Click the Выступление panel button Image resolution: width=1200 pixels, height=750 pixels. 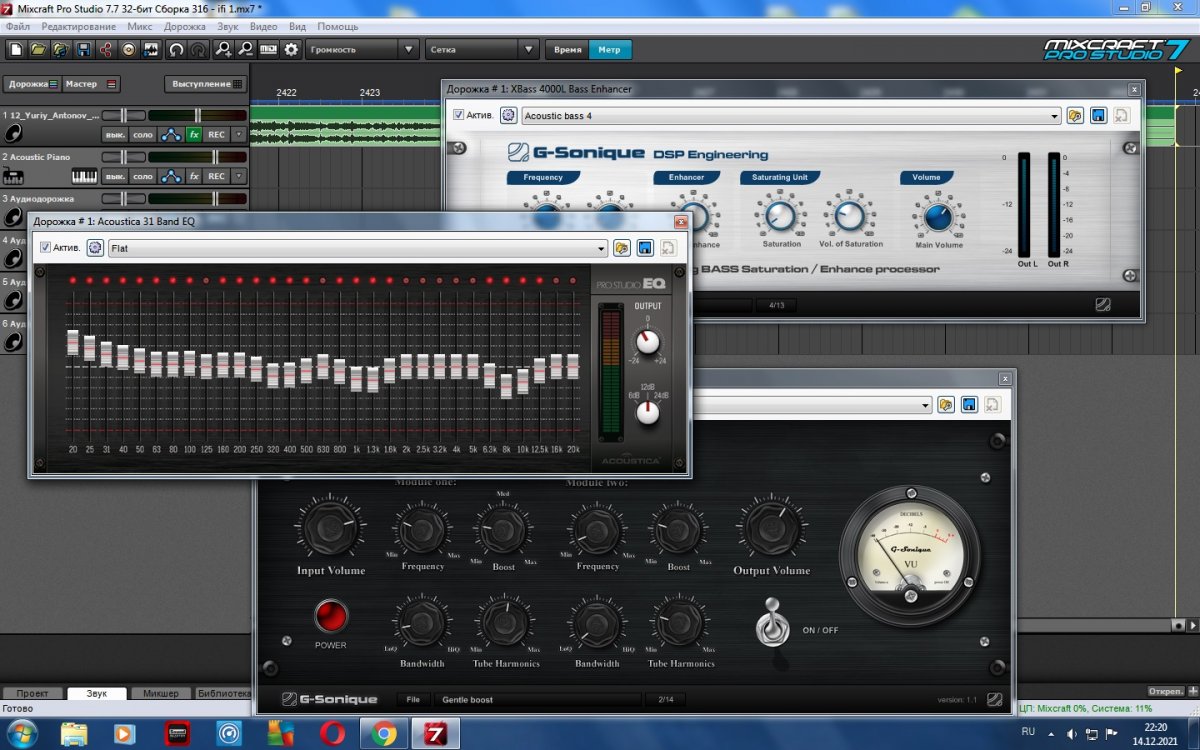pos(204,84)
